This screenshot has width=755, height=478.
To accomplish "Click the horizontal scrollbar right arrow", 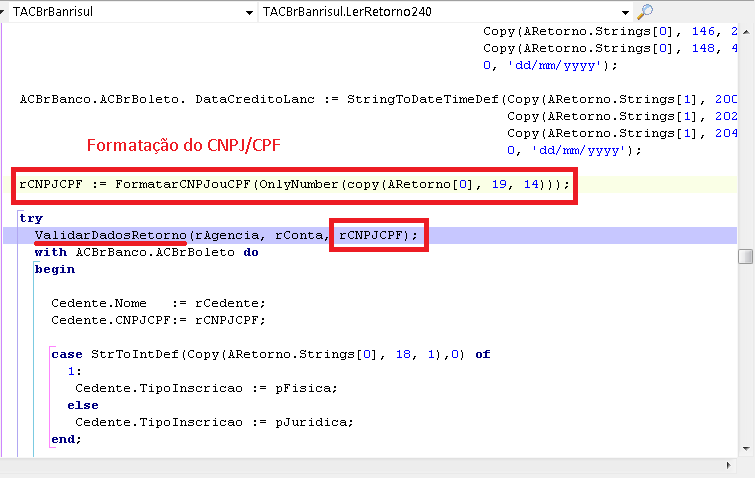I will tap(728, 465).
